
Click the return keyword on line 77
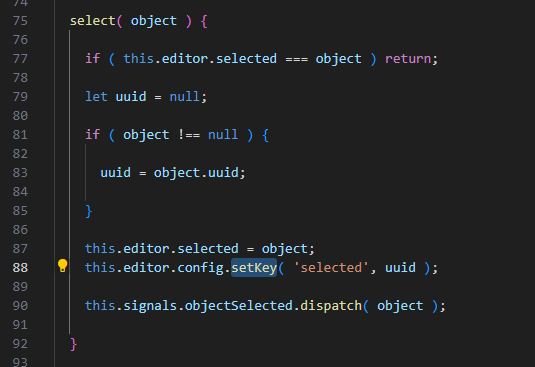point(408,59)
